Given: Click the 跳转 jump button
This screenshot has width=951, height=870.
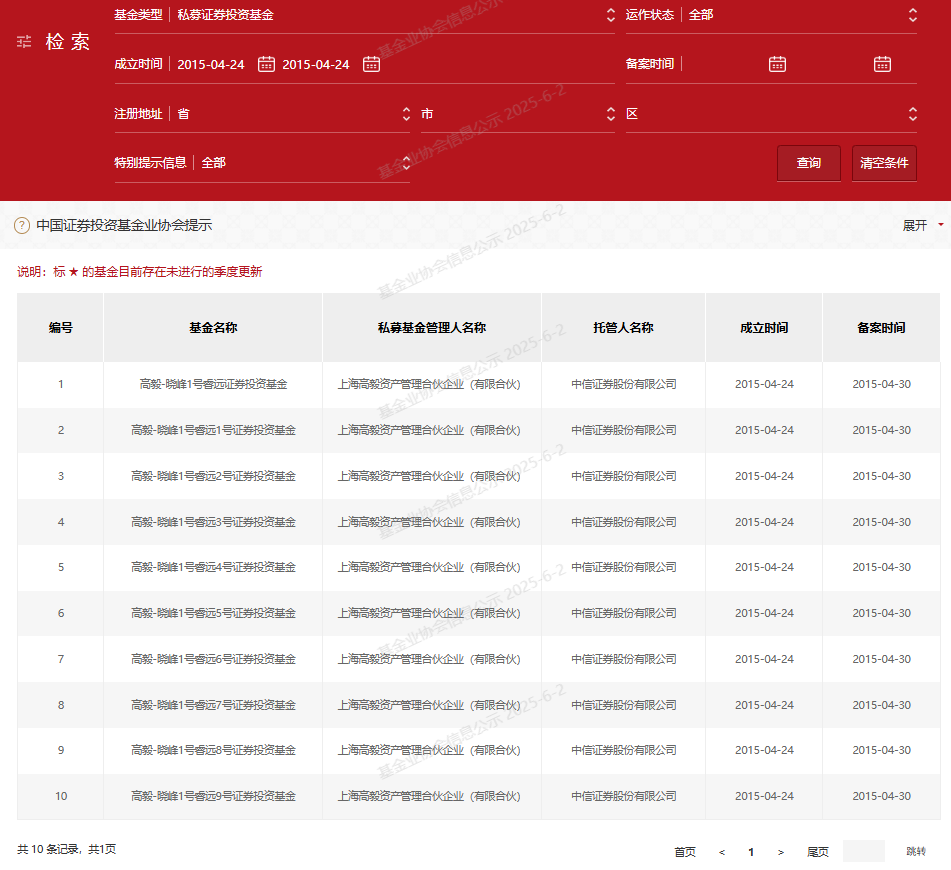Looking at the screenshot, I should [916, 852].
